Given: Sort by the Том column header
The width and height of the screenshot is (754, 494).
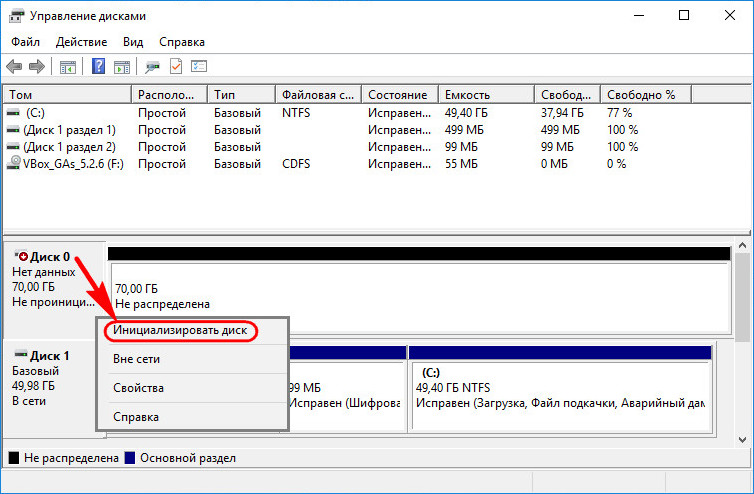Looking at the screenshot, I should 67,95.
